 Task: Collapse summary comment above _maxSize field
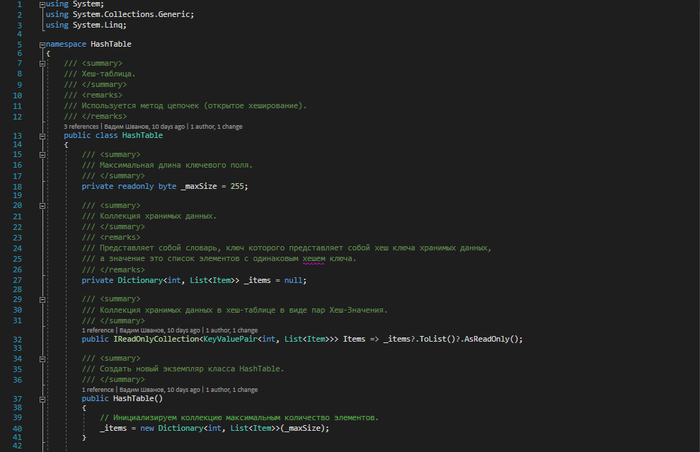[41, 155]
